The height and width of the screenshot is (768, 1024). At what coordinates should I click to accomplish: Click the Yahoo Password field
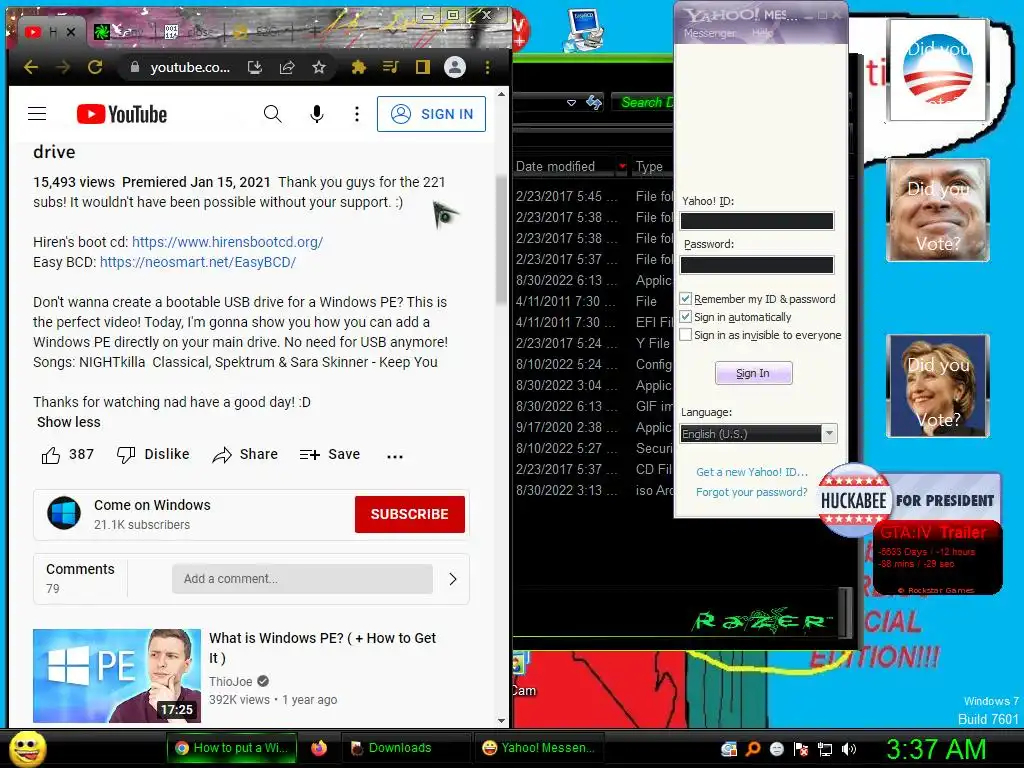[757, 264]
